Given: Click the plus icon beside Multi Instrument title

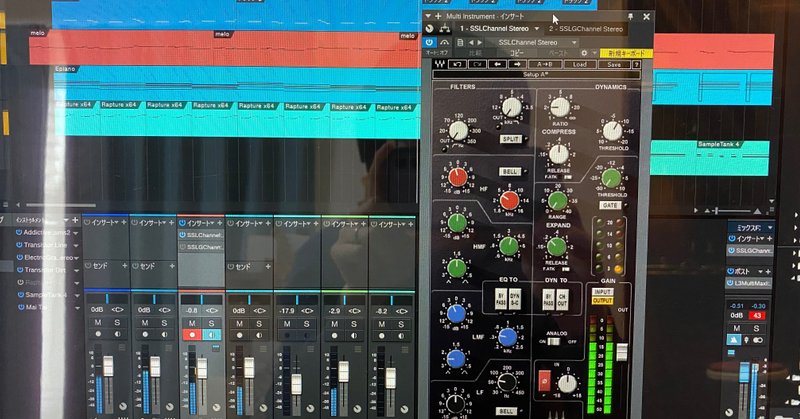Looking at the screenshot, I should [x=438, y=17].
